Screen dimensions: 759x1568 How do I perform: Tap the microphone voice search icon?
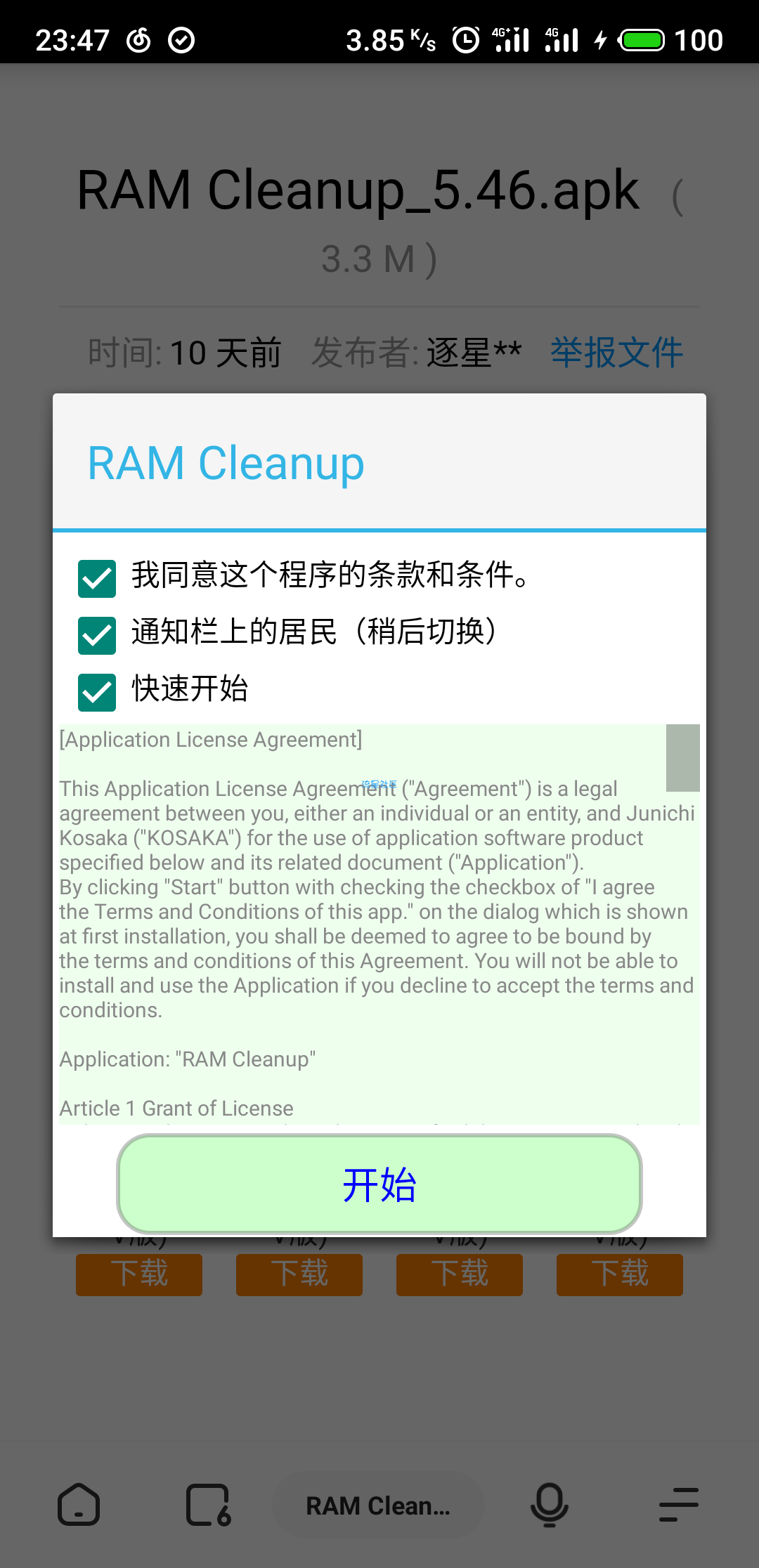(549, 1505)
